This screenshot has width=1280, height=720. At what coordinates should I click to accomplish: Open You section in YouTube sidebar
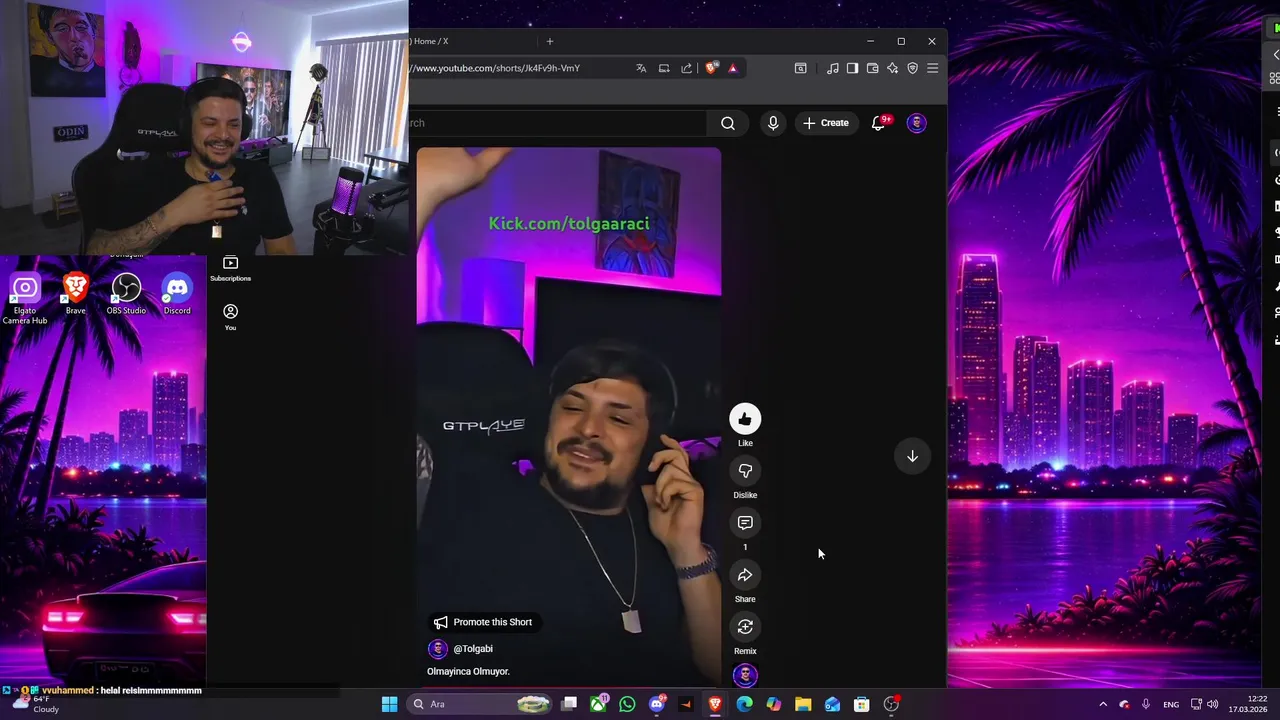point(230,317)
